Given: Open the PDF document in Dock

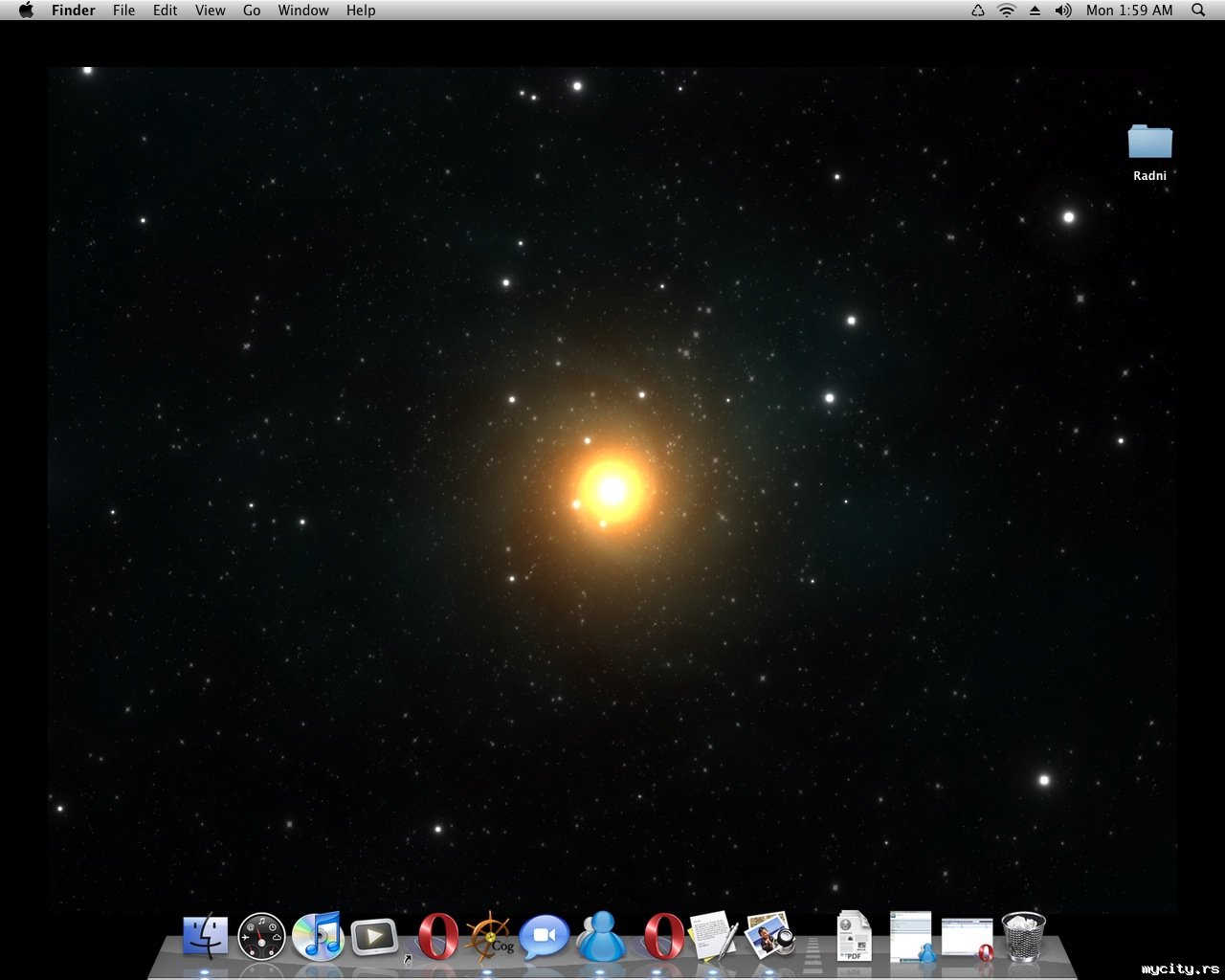Looking at the screenshot, I should [x=854, y=936].
